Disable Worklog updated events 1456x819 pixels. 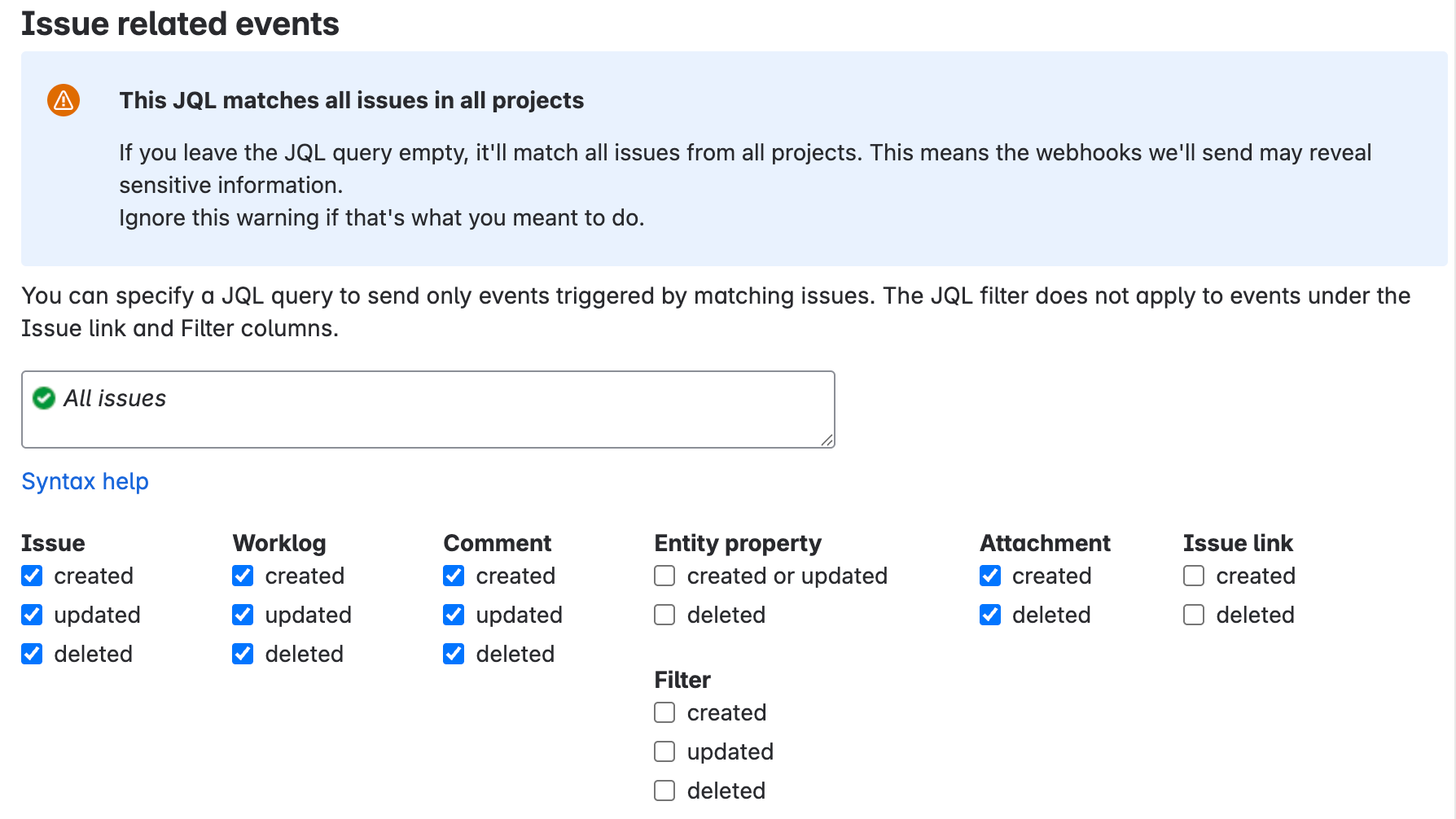242,615
